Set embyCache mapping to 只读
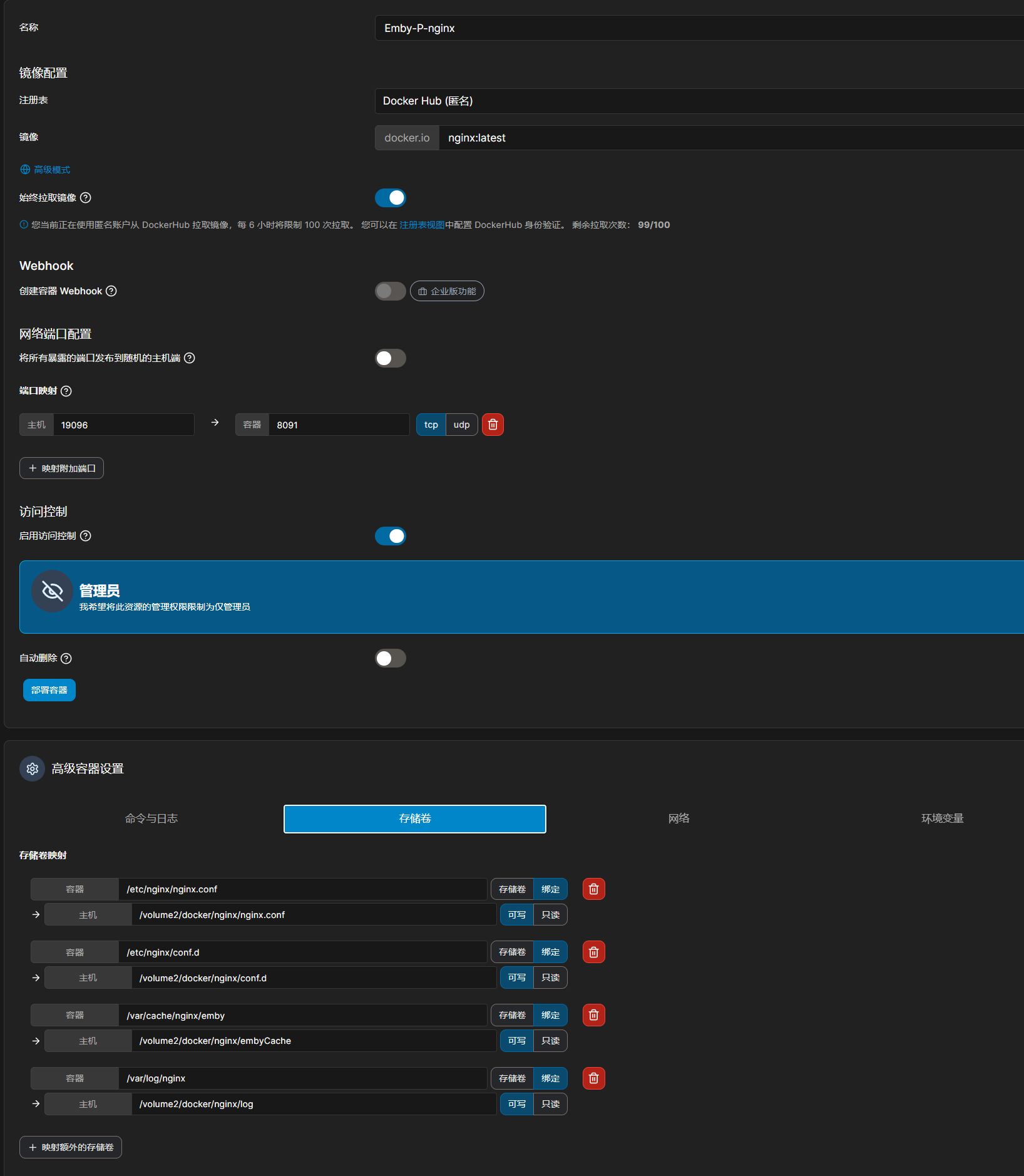The height and width of the screenshot is (1176, 1024). click(551, 1041)
